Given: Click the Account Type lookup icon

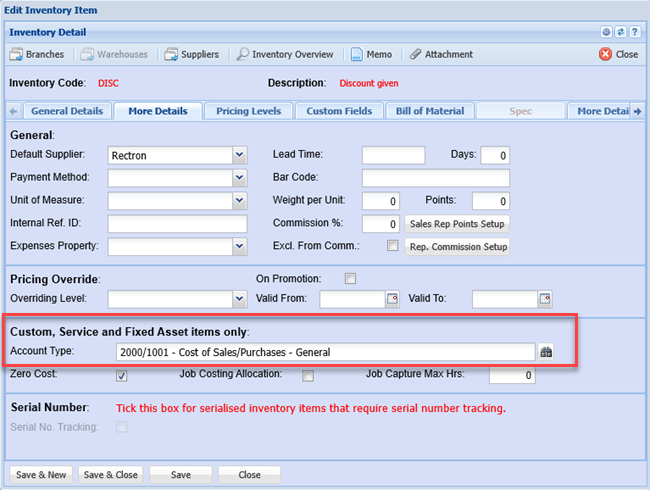Looking at the screenshot, I should [x=546, y=352].
